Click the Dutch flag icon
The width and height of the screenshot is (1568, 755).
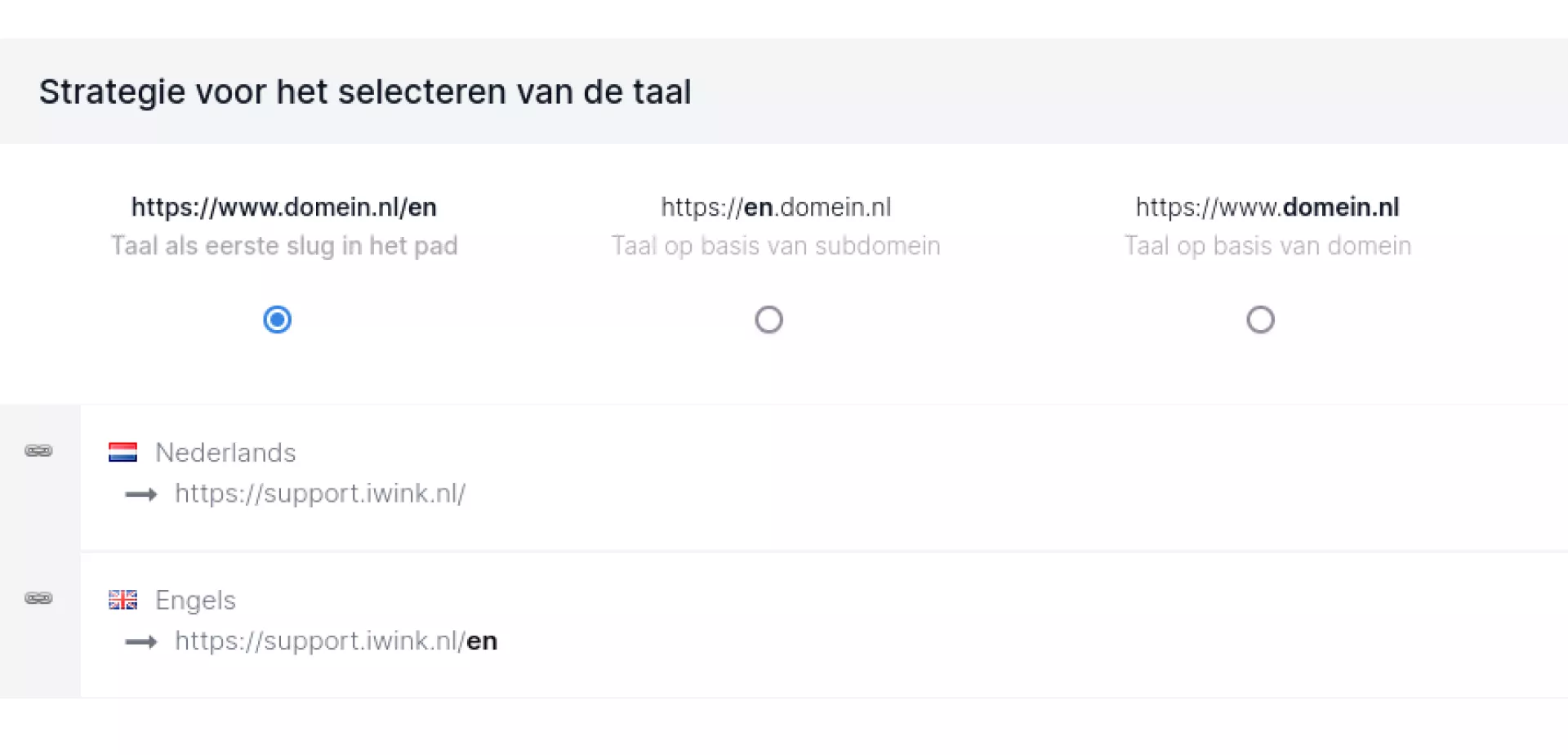click(122, 453)
